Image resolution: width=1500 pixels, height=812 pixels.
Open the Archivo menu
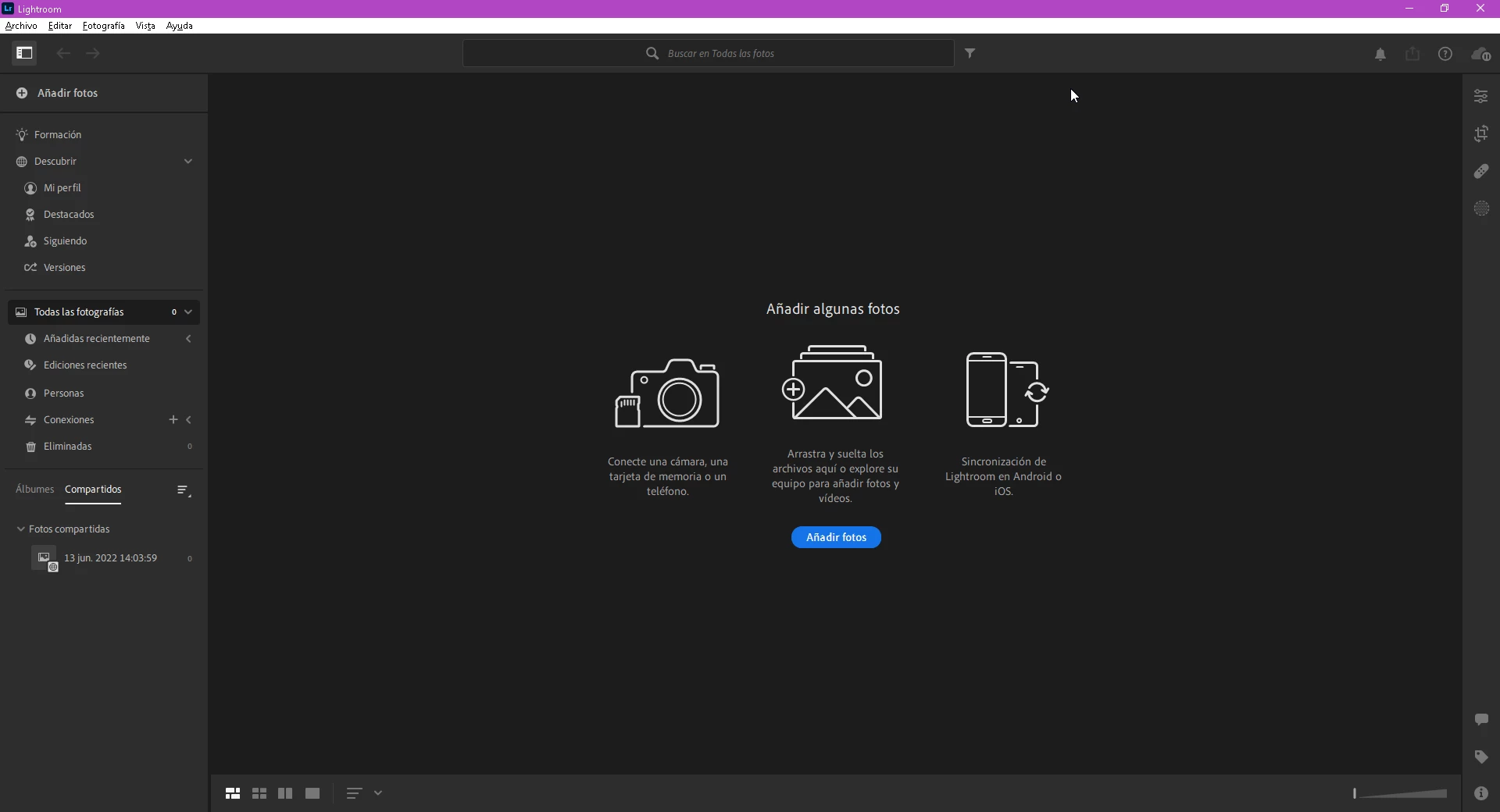pos(21,26)
